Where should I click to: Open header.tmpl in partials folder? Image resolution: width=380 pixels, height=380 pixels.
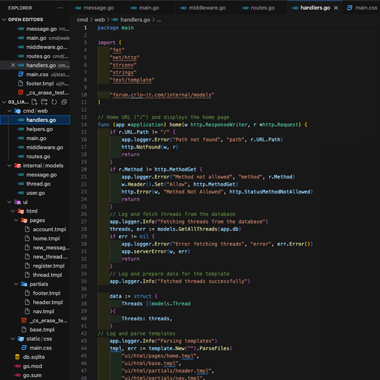click(35, 302)
